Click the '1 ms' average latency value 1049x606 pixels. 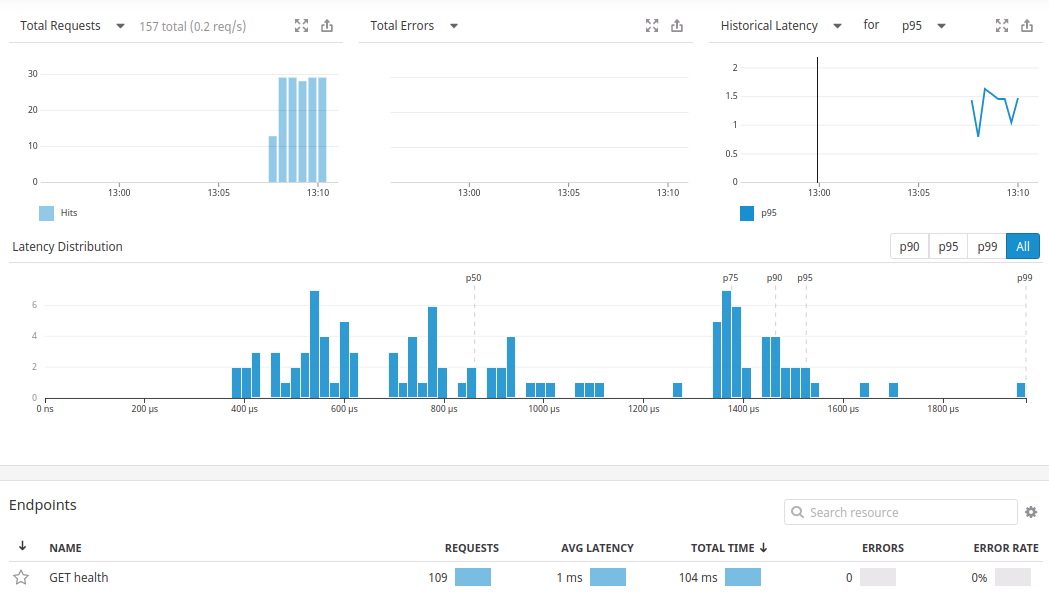[x=569, y=577]
